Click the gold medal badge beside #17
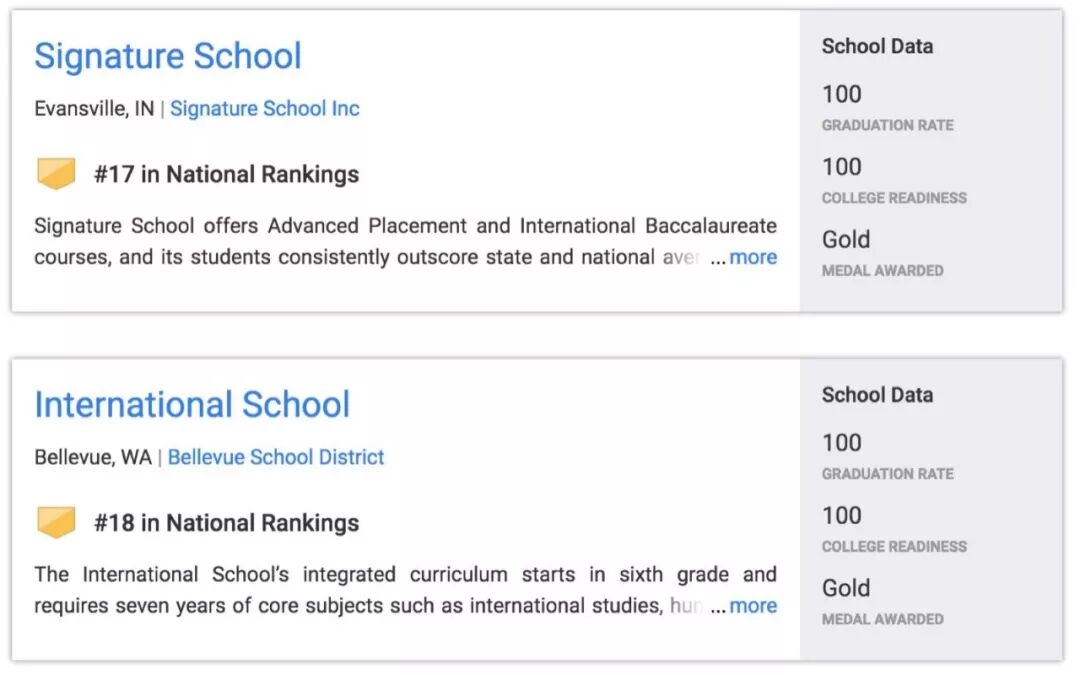1080x675 pixels. (56, 174)
